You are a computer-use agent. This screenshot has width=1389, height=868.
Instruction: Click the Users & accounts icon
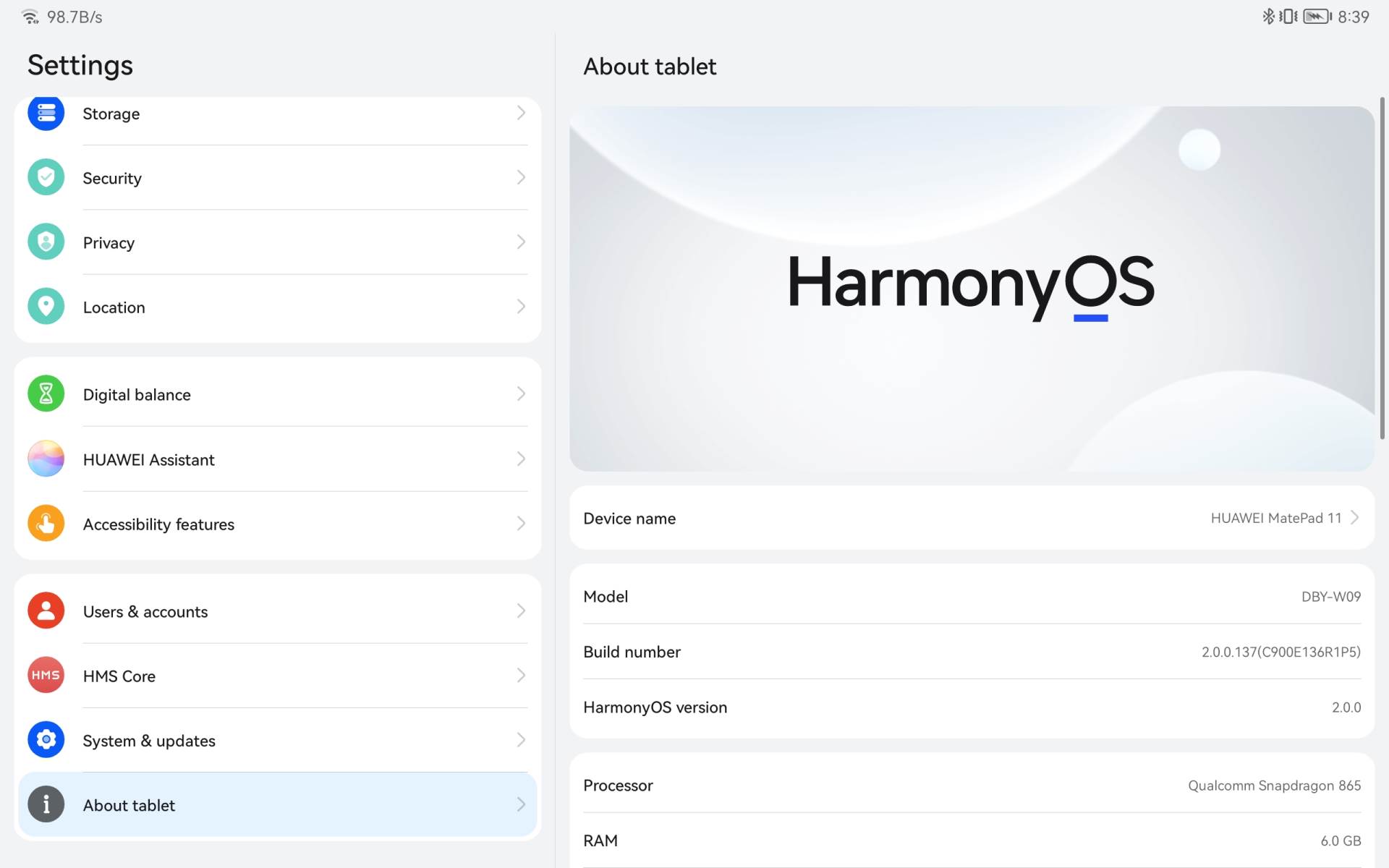click(46, 610)
